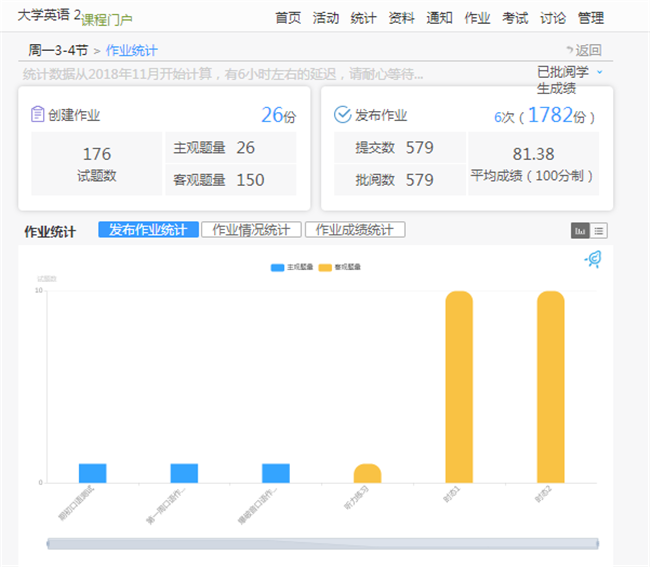Open the 管理 navigation link
Viewport: 650px width, 567px height.
(x=591, y=18)
